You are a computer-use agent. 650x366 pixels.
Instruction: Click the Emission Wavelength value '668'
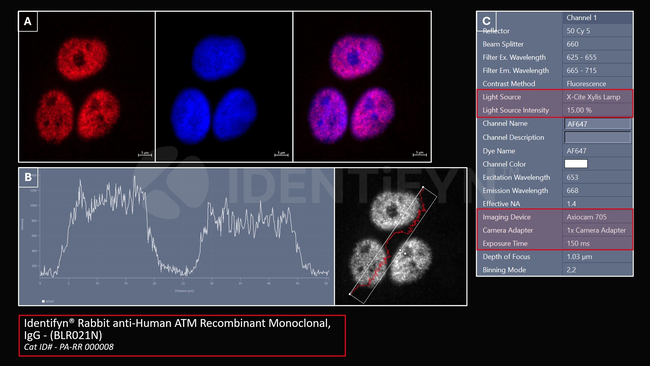click(572, 191)
